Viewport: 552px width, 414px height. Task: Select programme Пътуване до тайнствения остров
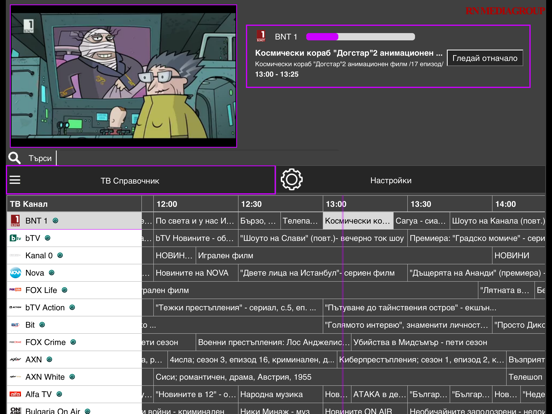click(434, 307)
